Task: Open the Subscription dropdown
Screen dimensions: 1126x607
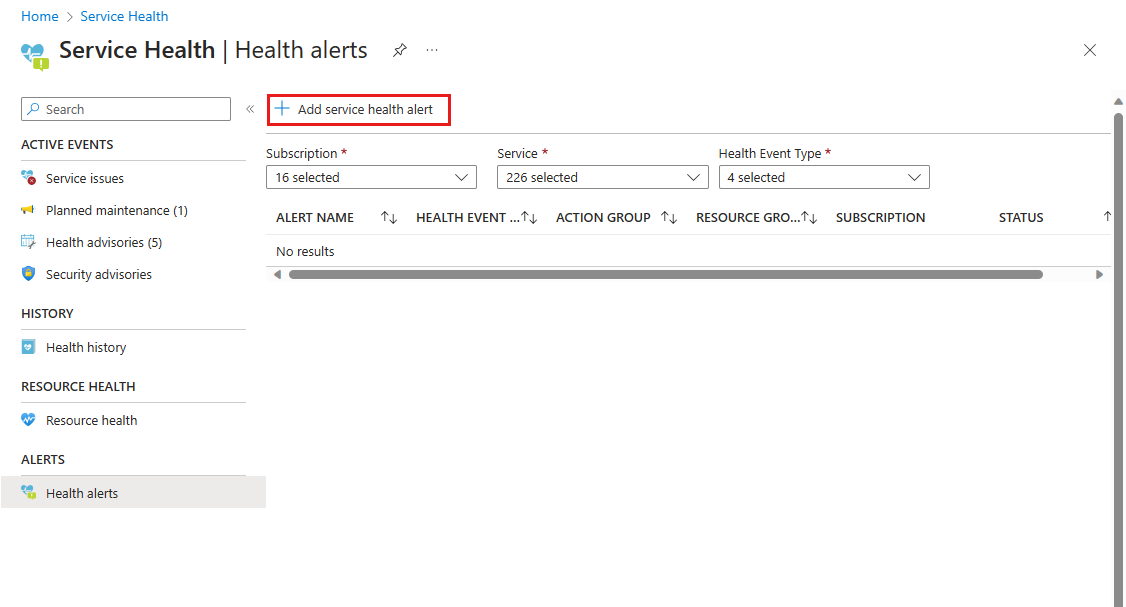Action: click(x=371, y=177)
